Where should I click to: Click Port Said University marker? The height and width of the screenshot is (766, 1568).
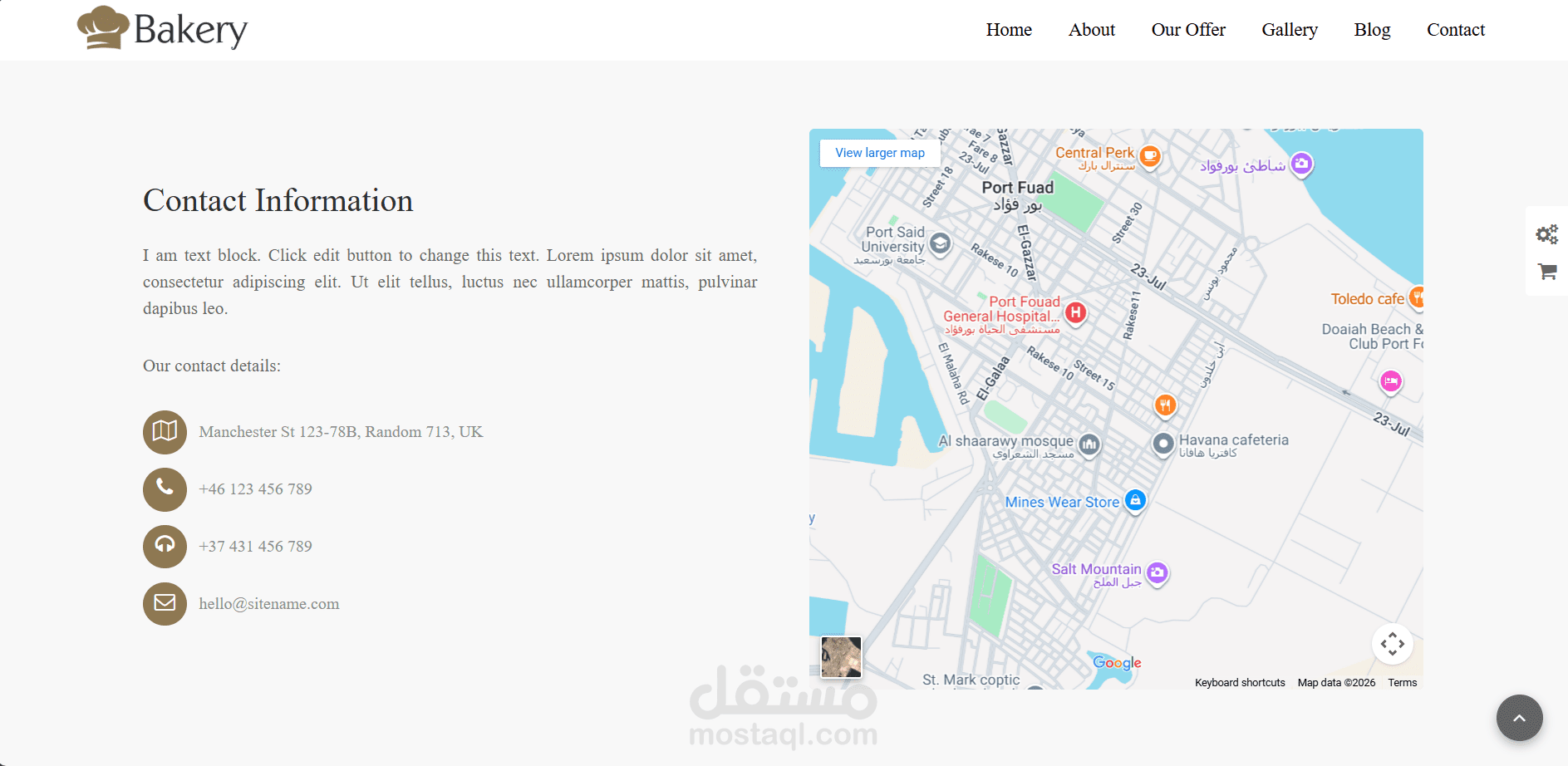[940, 243]
